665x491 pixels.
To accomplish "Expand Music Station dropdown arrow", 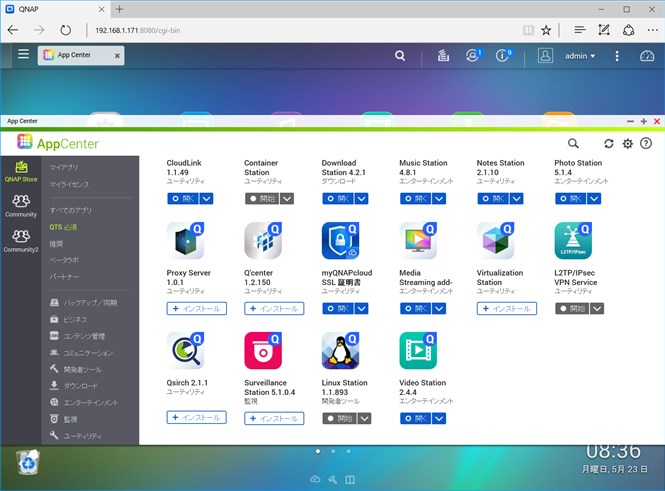I will [439, 198].
